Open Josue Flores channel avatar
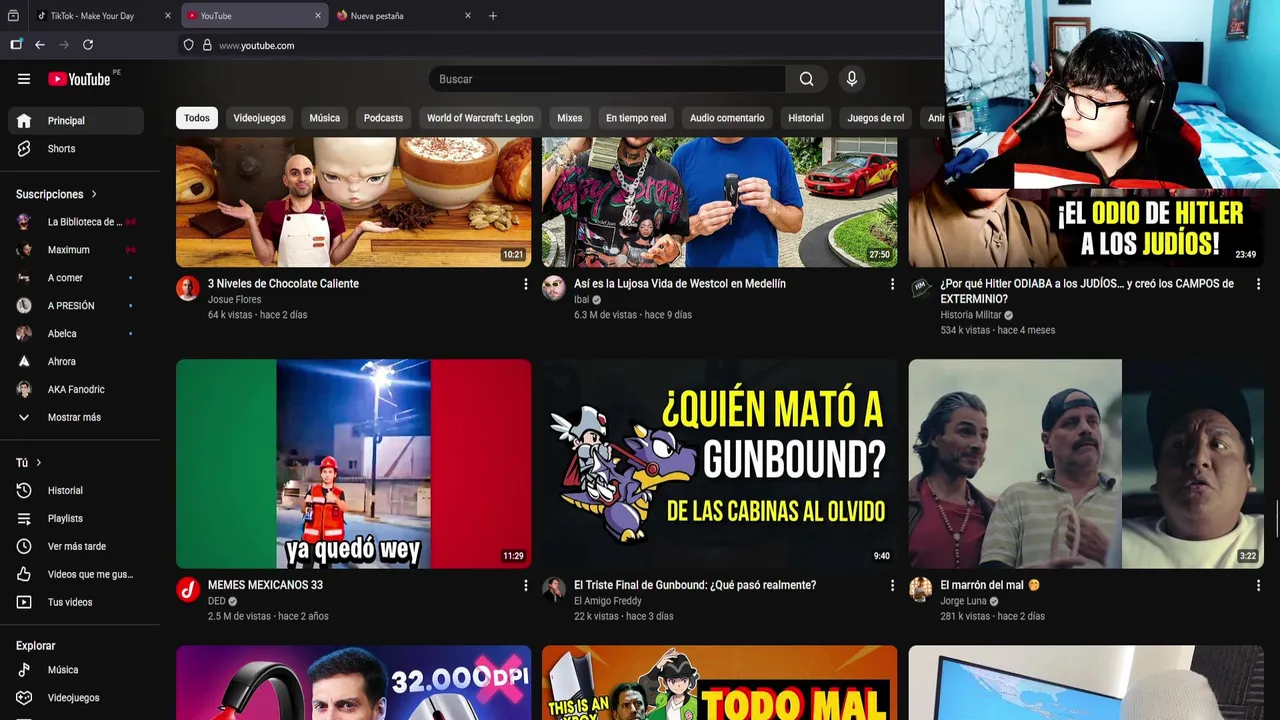Screen dimensions: 1280x720 tap(188, 289)
